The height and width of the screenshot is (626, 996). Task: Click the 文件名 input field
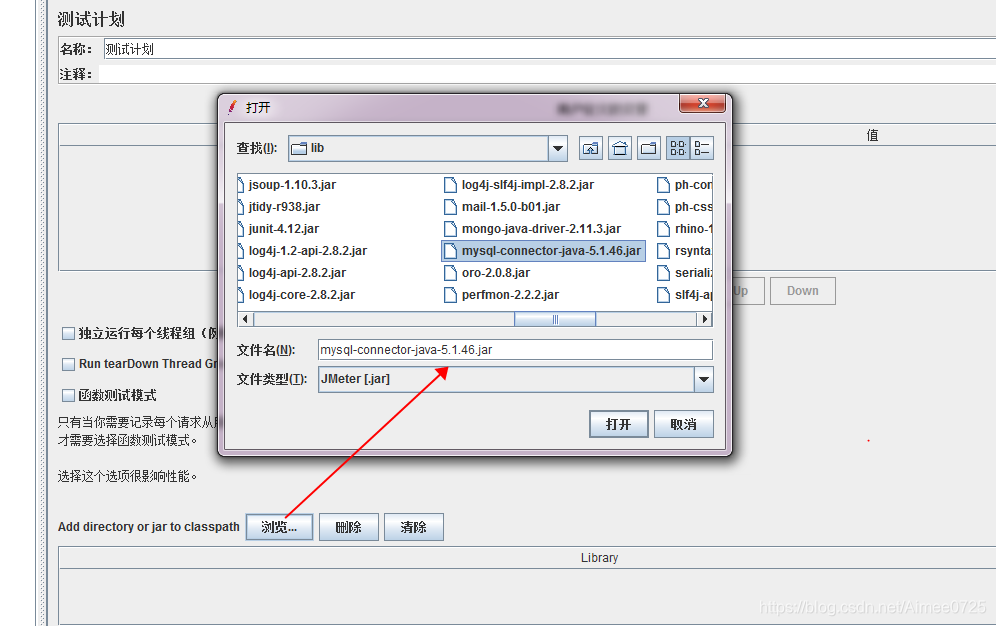[515, 350]
